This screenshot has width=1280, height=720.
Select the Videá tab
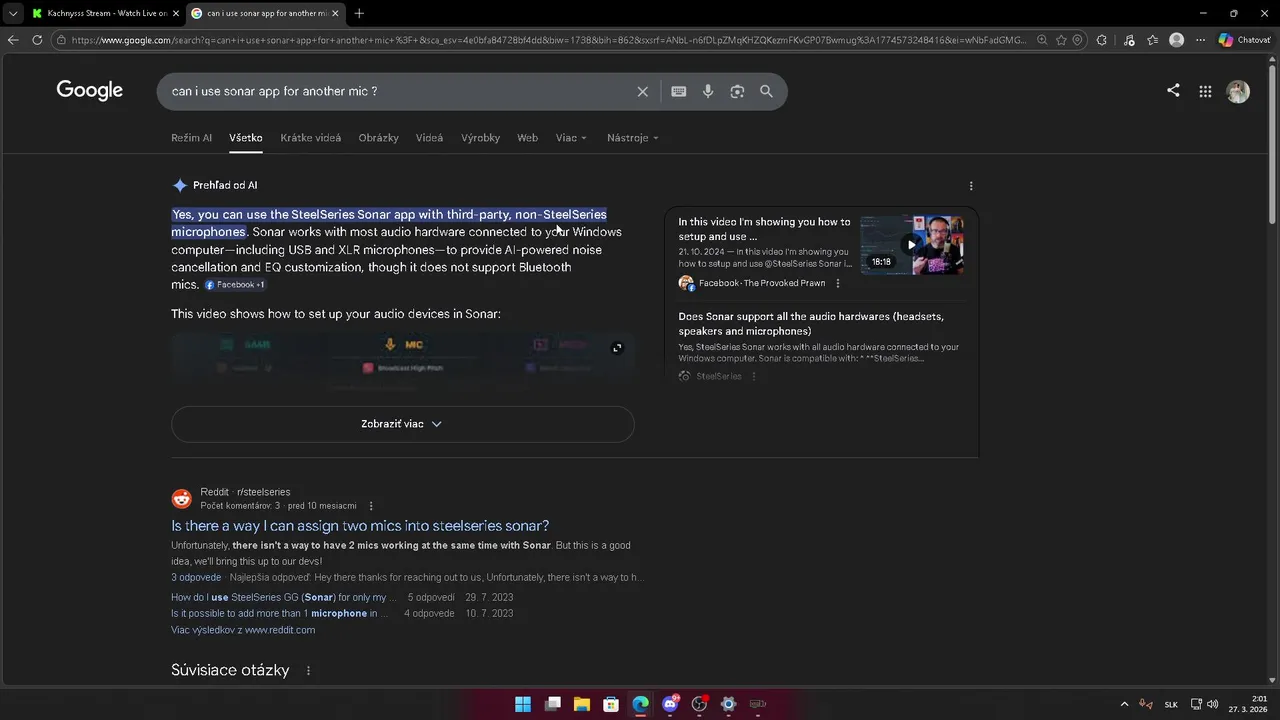point(429,138)
